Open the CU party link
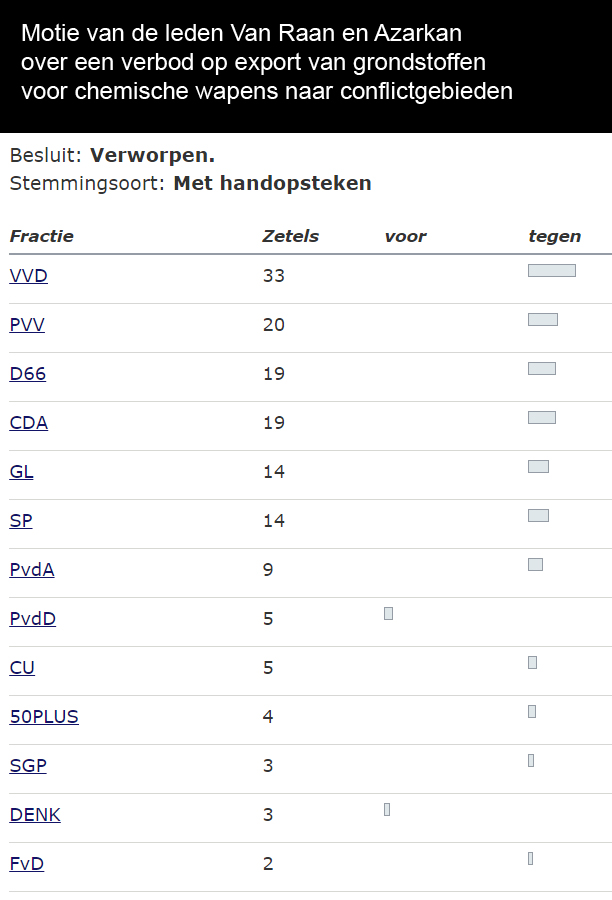The width and height of the screenshot is (612, 900). point(22,668)
